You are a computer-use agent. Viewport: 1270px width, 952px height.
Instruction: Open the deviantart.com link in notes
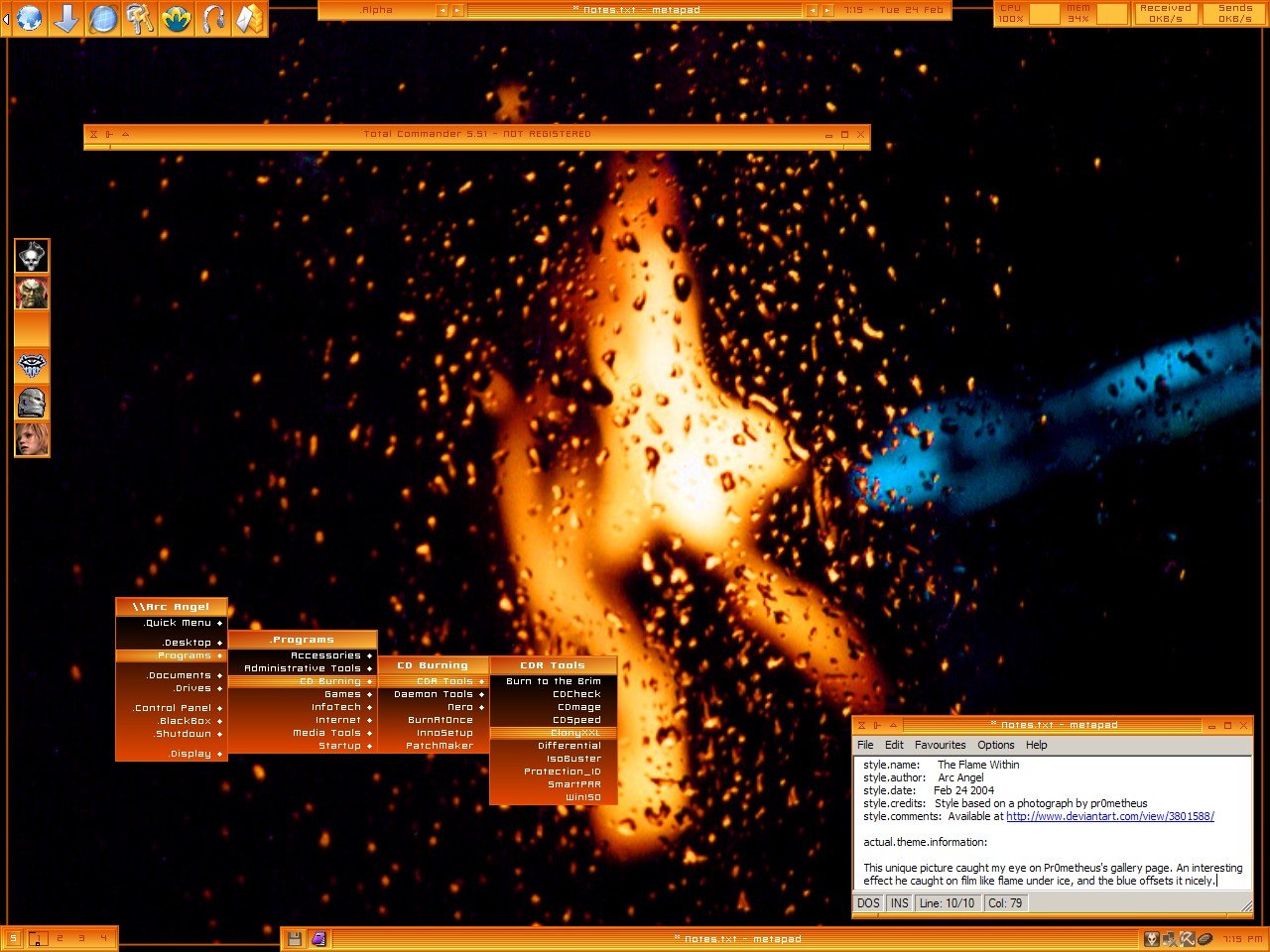[x=1109, y=816]
